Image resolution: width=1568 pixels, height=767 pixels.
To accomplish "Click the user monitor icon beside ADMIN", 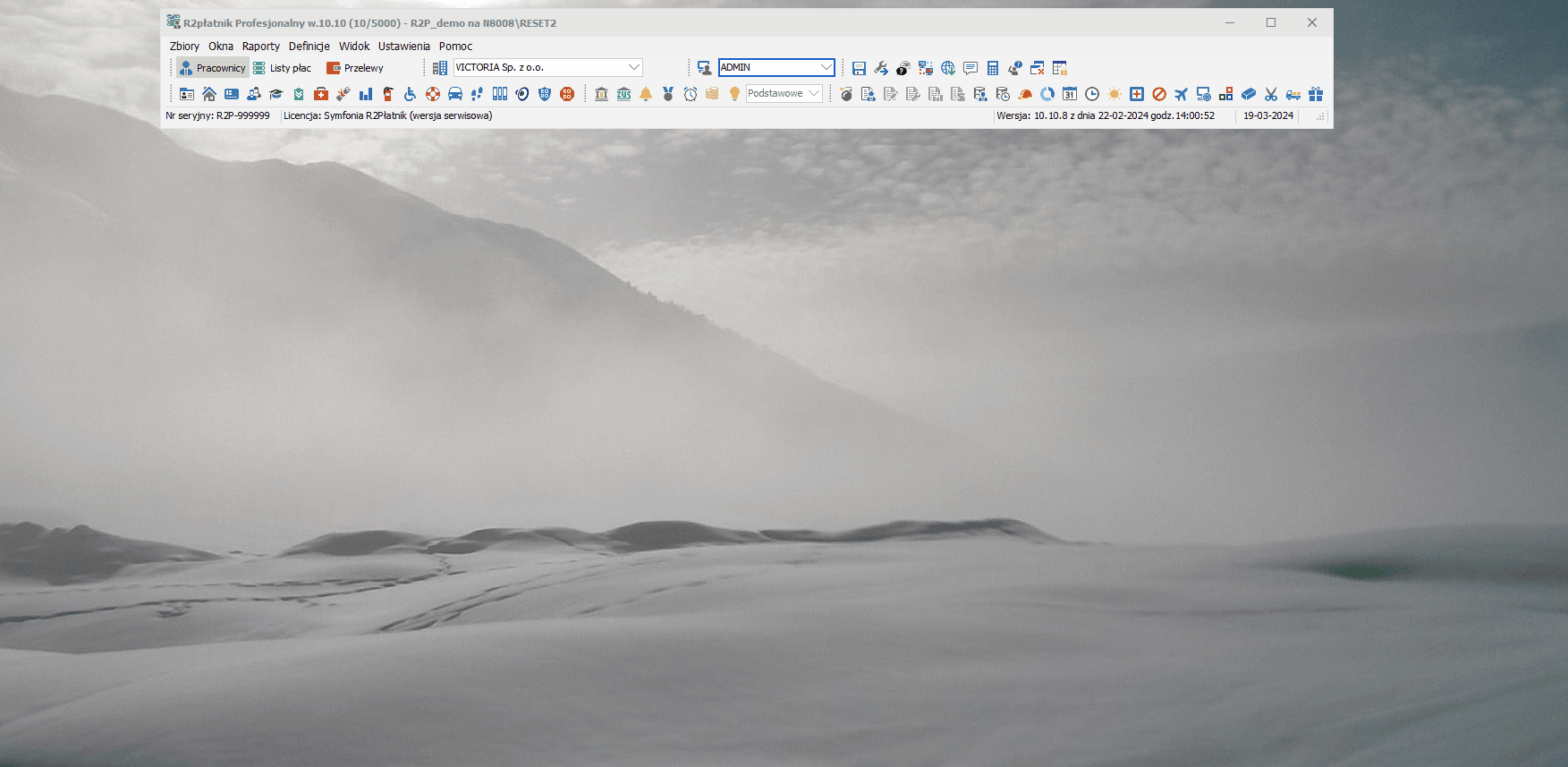I will (x=705, y=68).
